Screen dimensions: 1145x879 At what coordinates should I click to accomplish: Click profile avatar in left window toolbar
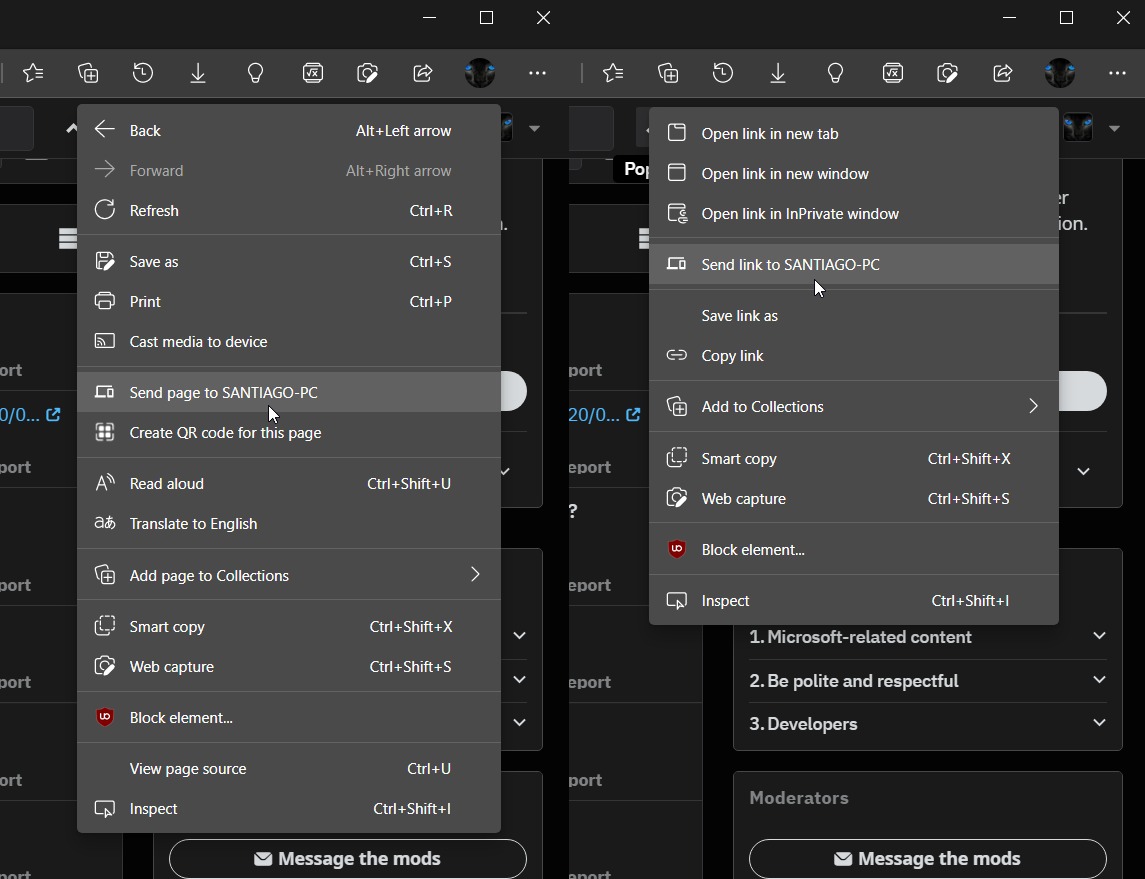tap(480, 73)
